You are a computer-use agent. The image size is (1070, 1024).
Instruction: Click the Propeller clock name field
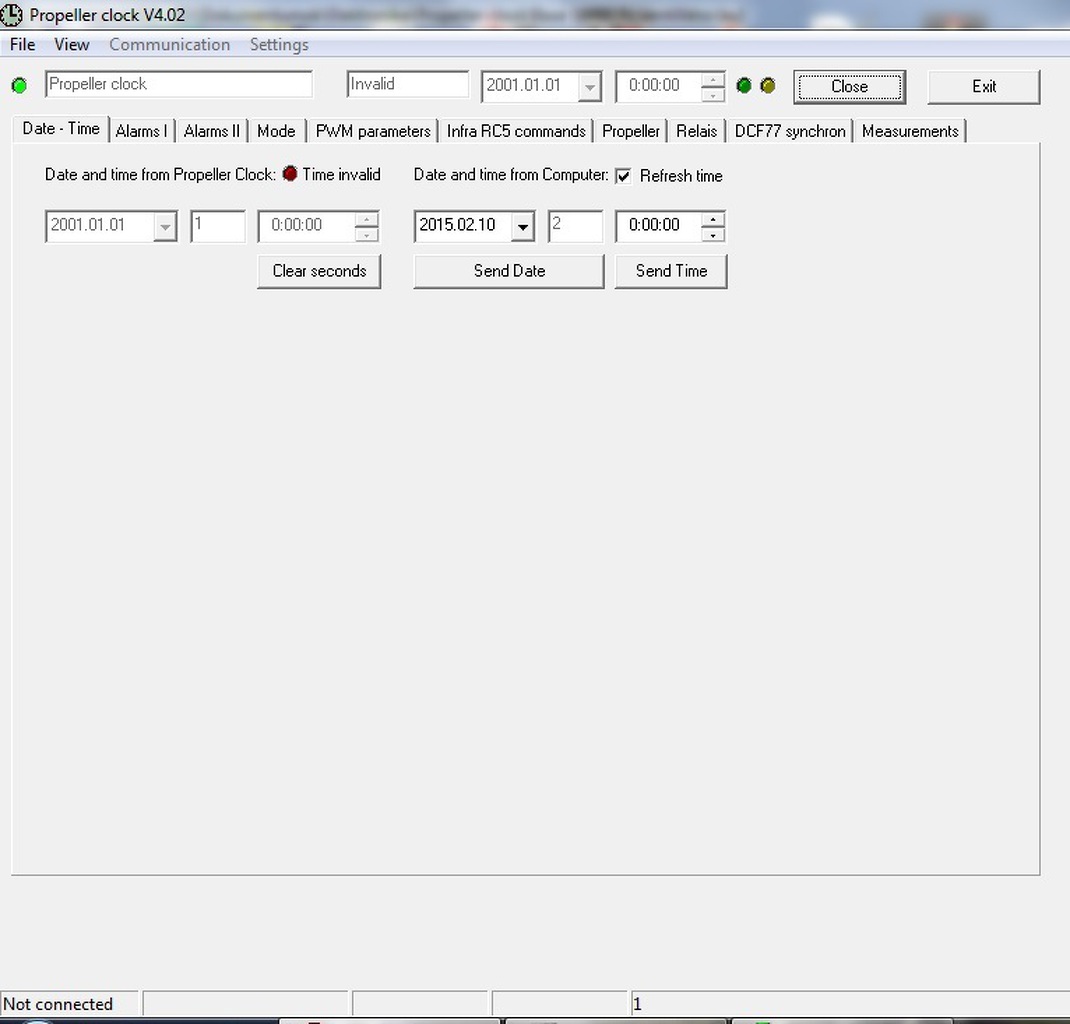179,84
